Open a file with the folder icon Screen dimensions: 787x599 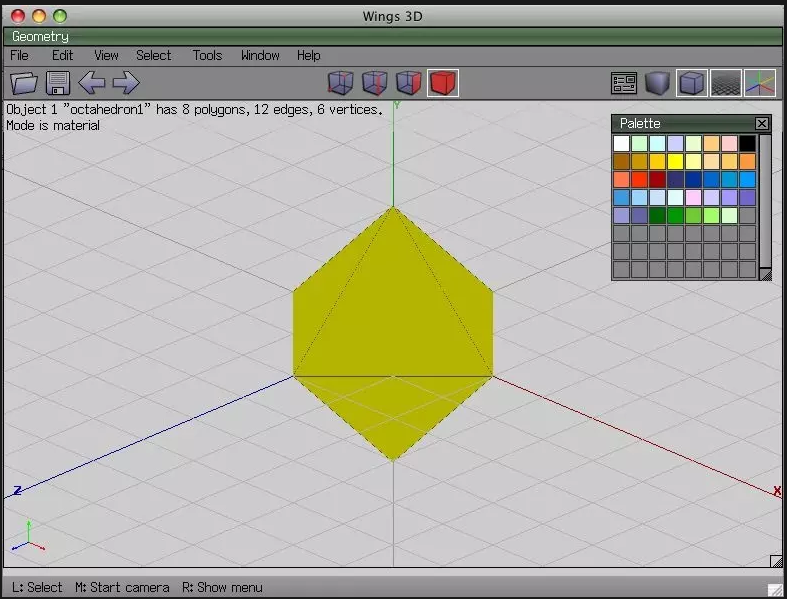tap(24, 83)
